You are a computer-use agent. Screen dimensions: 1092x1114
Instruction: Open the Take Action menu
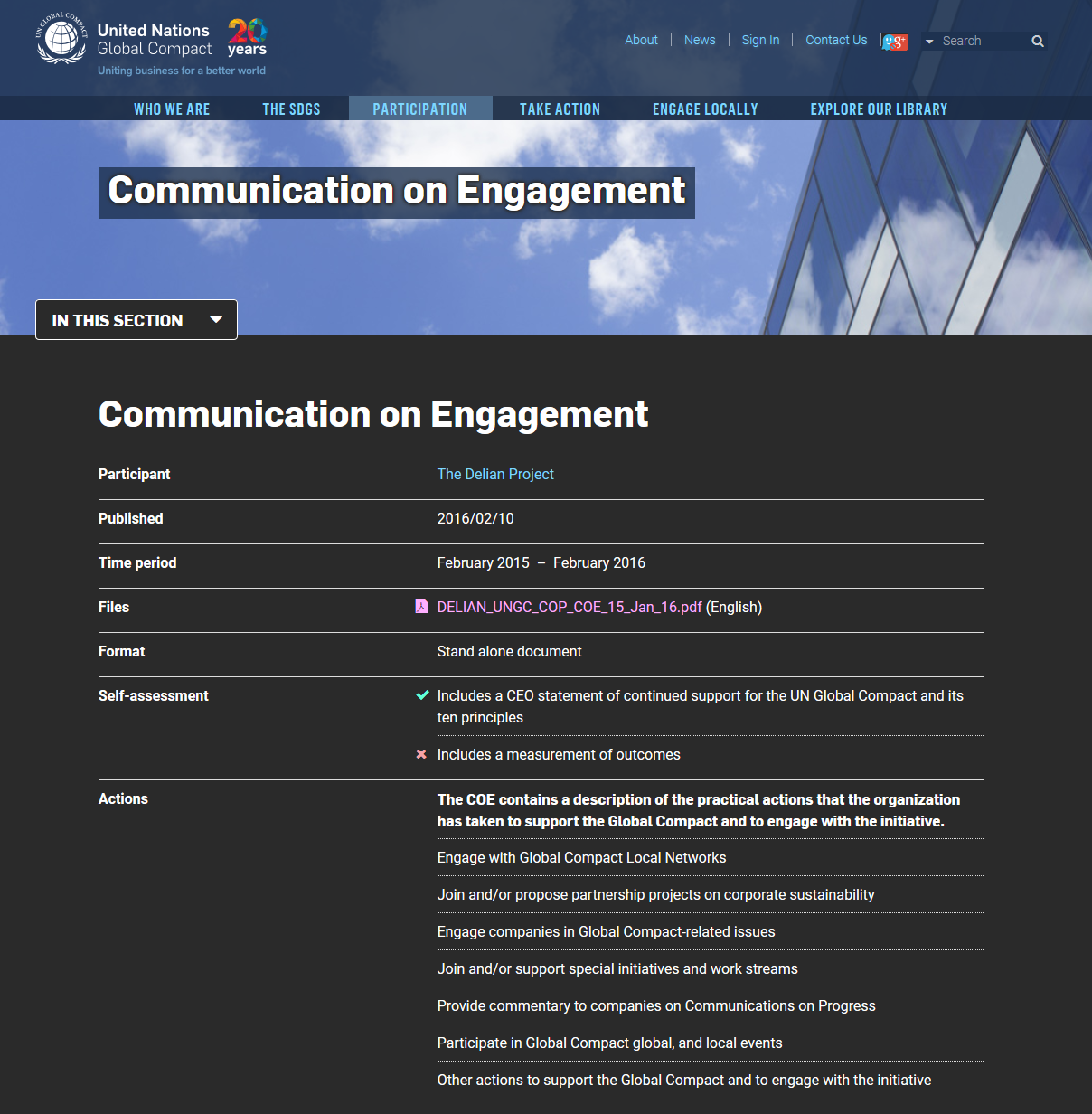click(x=560, y=109)
